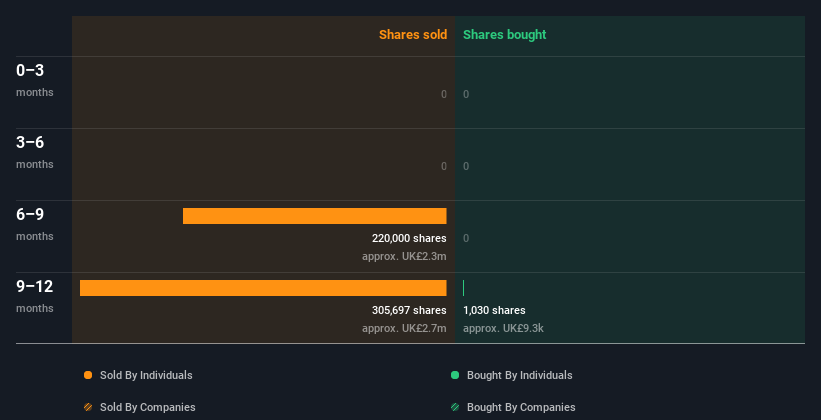Click the 9–12 months row label

(35, 296)
